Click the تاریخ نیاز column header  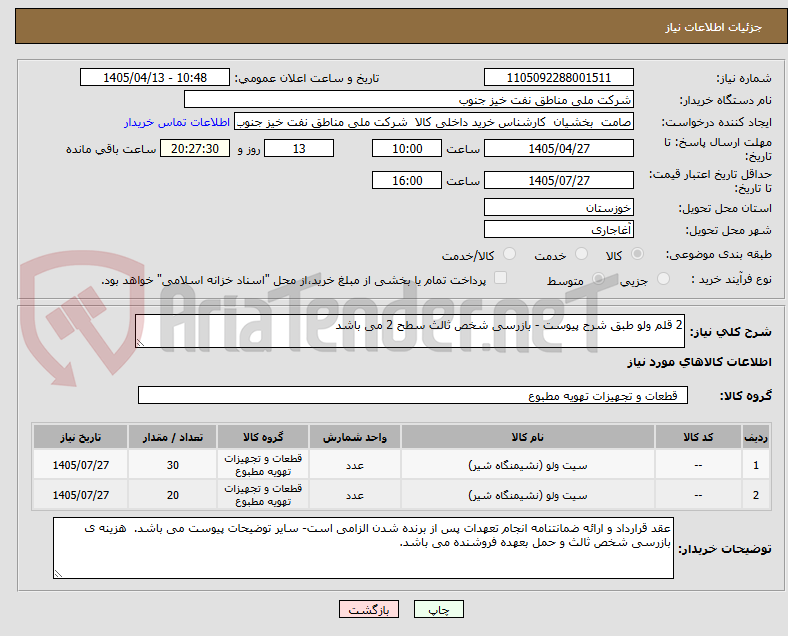(x=80, y=437)
